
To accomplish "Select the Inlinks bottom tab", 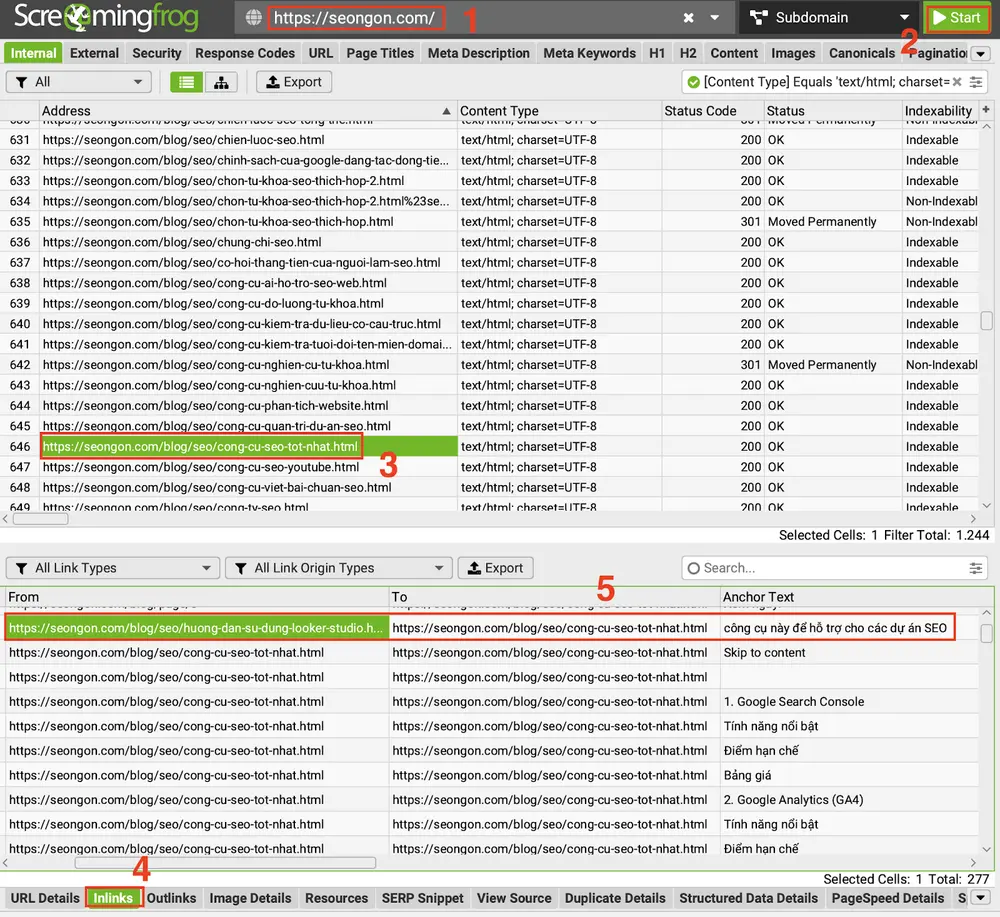I will pyautogui.click(x=113, y=898).
